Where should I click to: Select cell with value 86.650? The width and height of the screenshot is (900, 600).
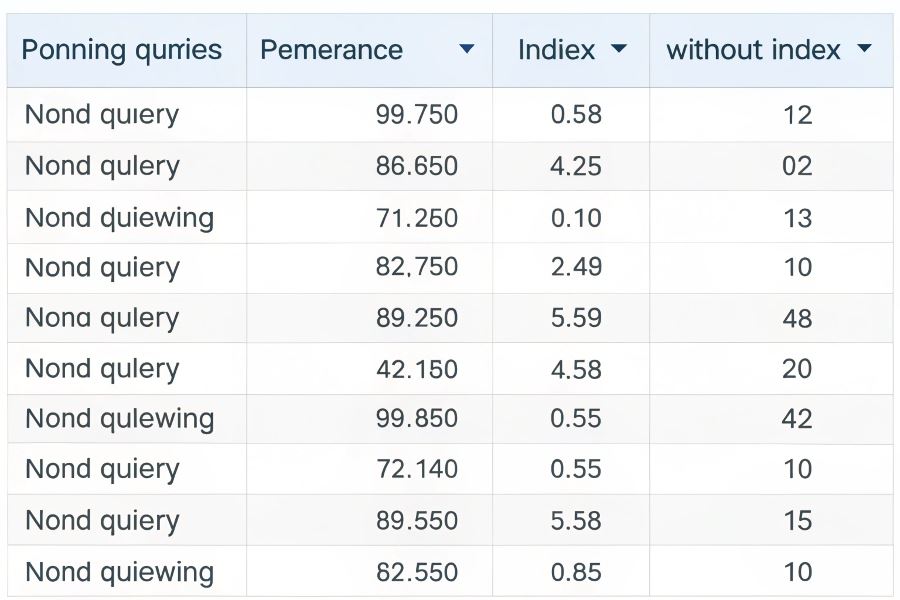(416, 166)
